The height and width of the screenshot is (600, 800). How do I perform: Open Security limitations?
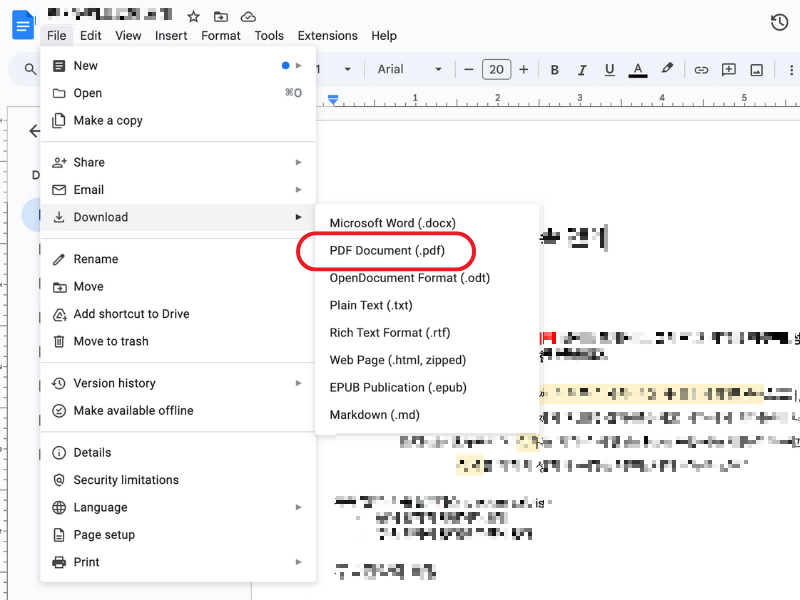pyautogui.click(x=178, y=480)
